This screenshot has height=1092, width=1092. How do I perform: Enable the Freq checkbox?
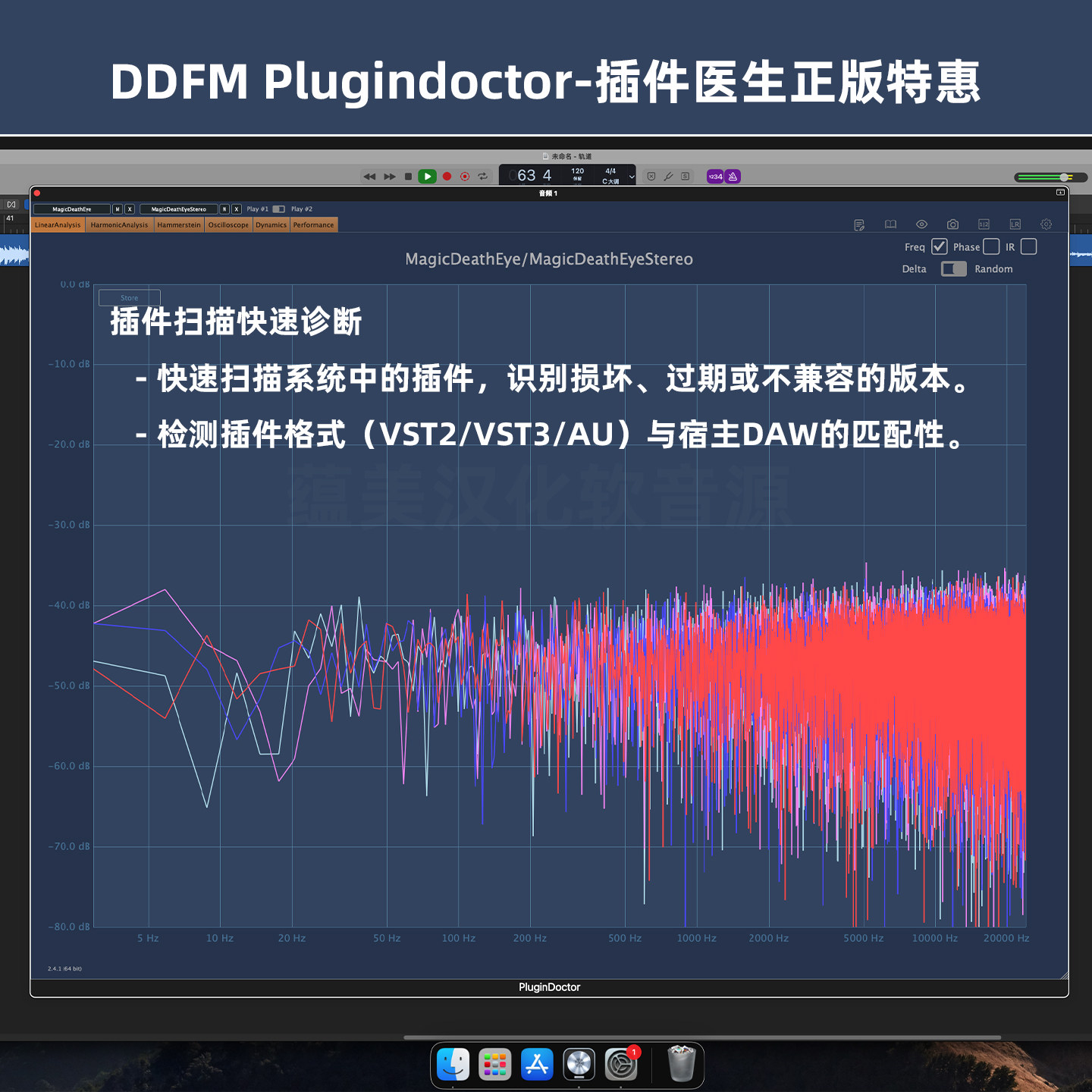click(x=939, y=246)
